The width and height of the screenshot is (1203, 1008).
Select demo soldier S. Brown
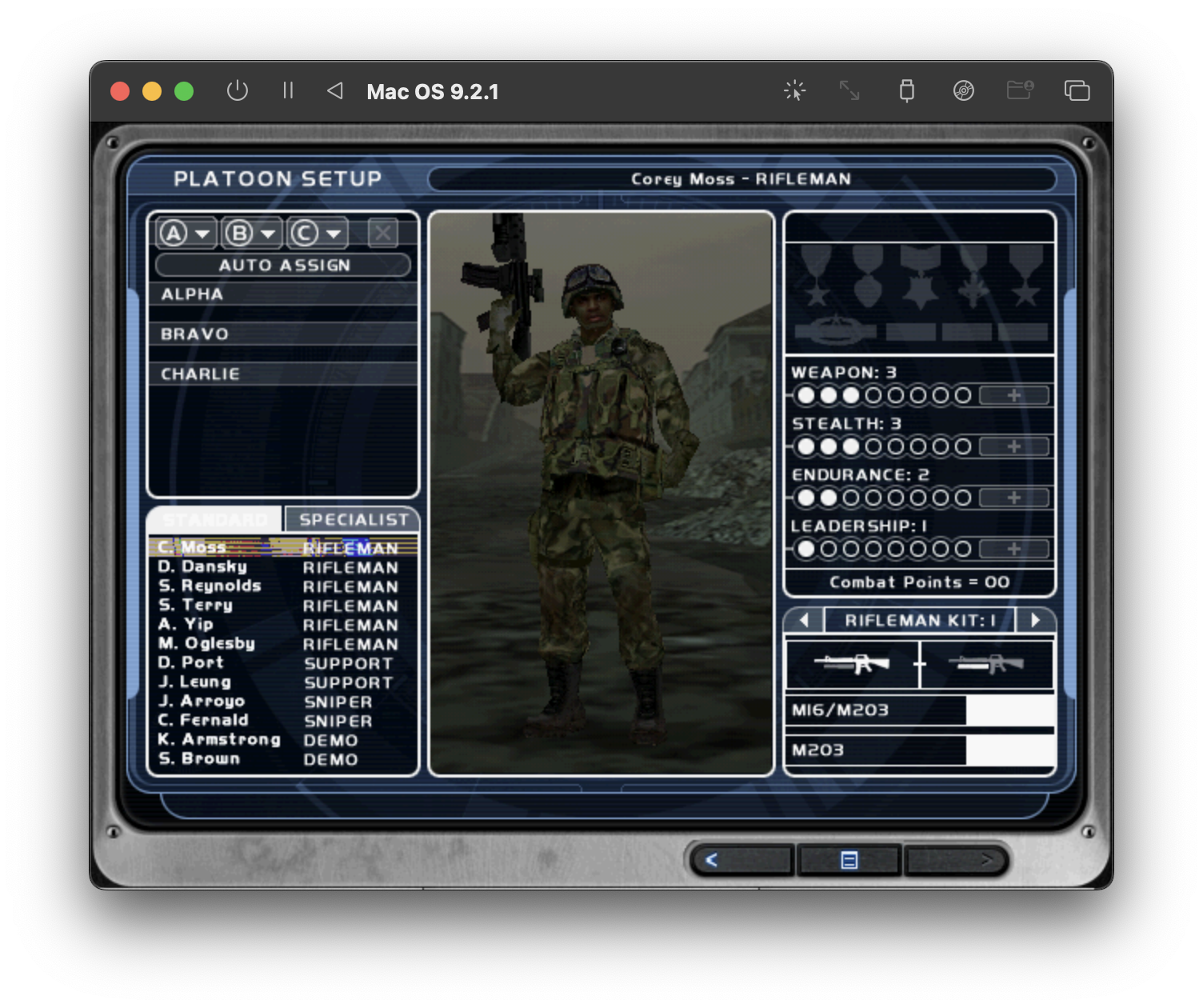coord(283,759)
